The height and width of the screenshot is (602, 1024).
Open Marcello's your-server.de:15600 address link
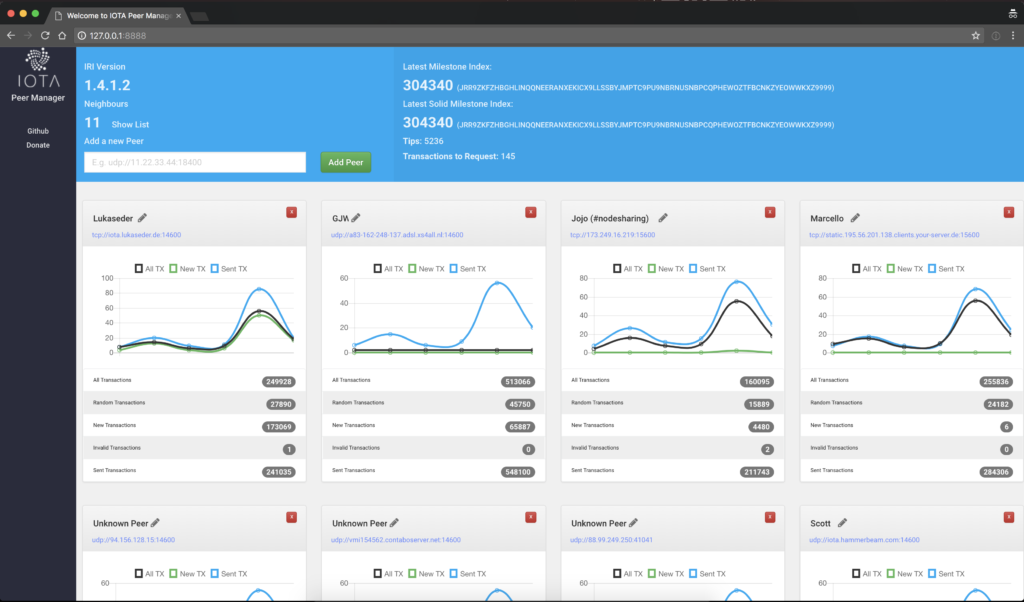[x=894, y=235]
